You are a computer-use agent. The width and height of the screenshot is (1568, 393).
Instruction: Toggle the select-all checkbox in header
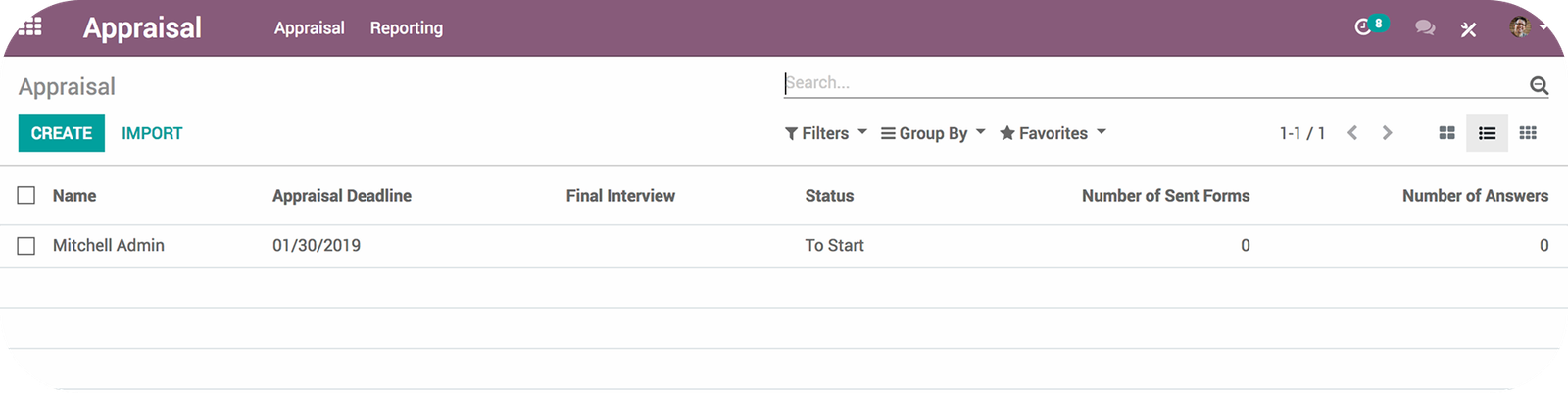[26, 196]
